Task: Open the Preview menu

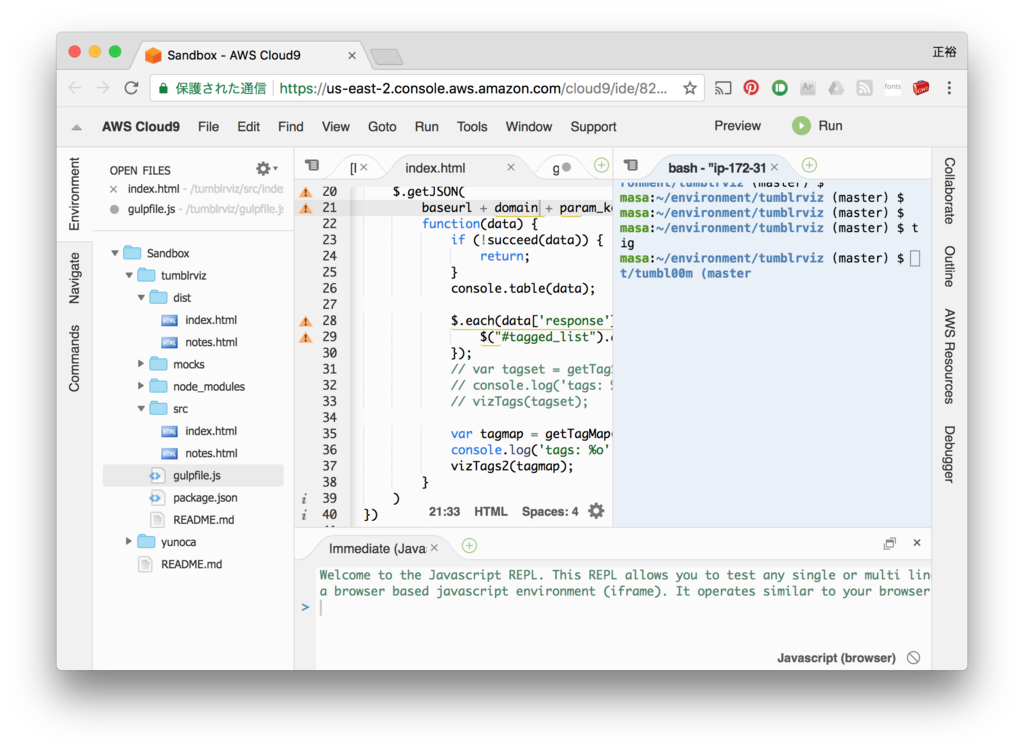Action: (x=737, y=126)
